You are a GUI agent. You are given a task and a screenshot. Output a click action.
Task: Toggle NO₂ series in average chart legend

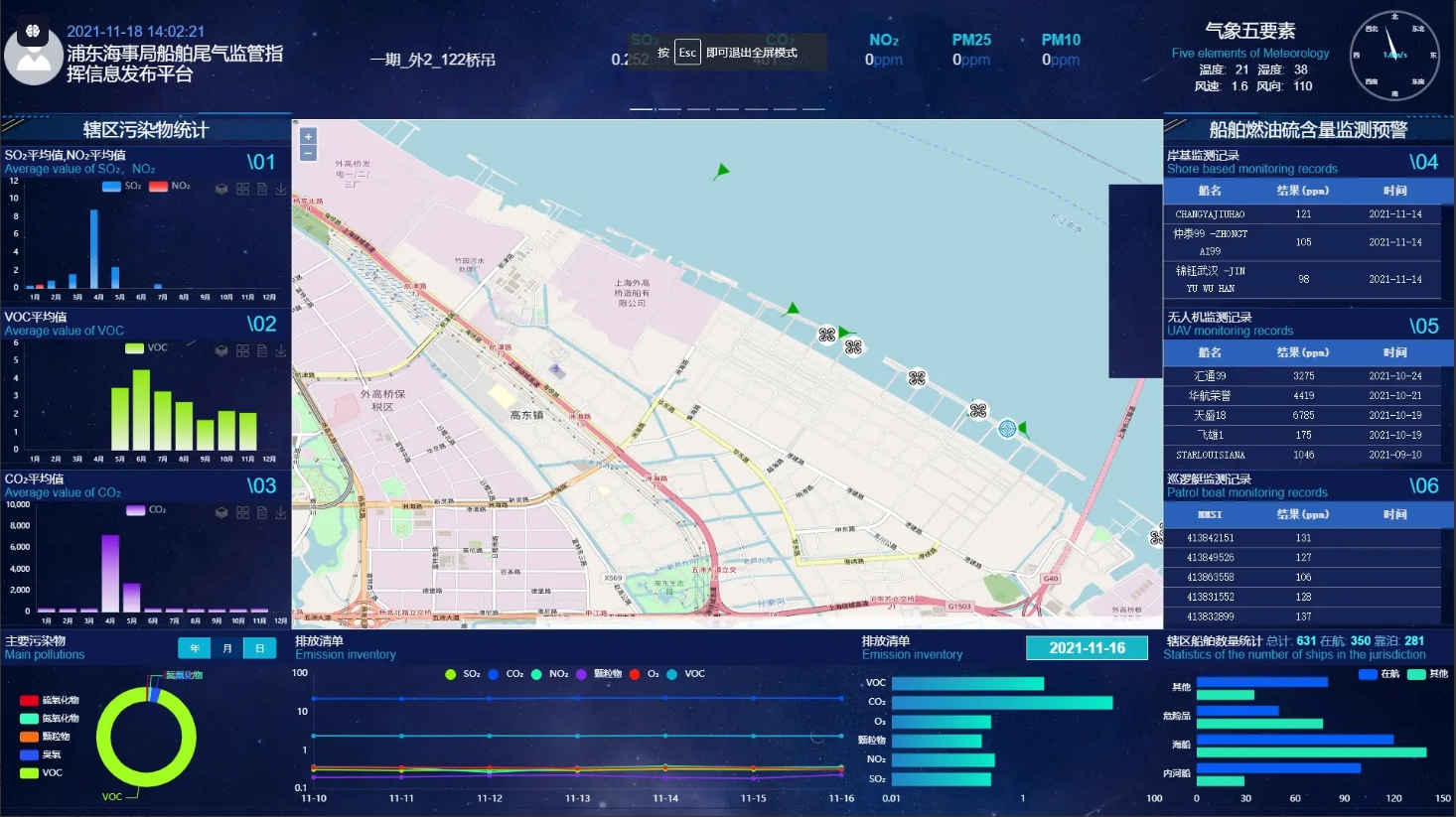tap(170, 186)
